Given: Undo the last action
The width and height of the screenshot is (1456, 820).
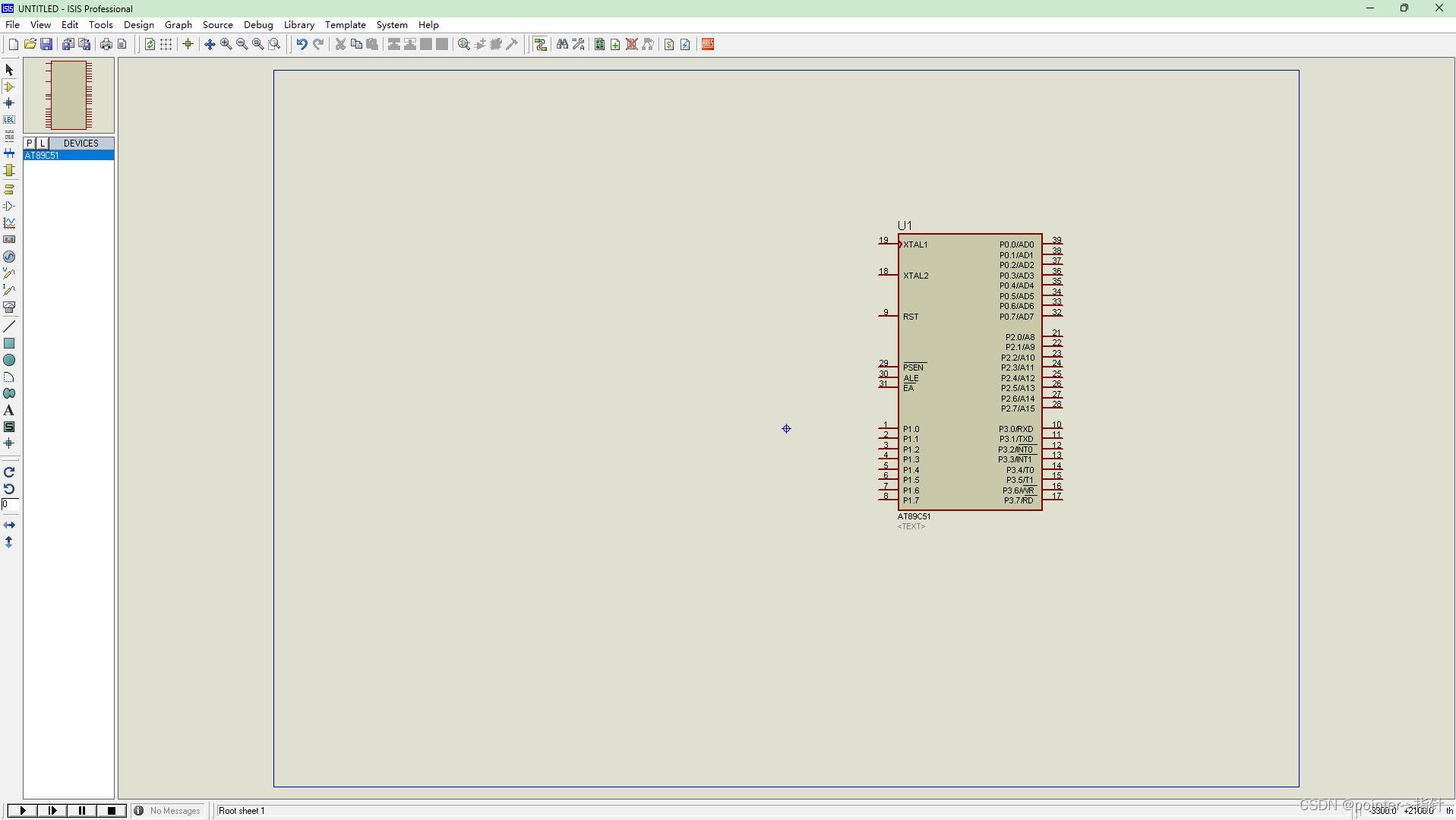Looking at the screenshot, I should point(302,44).
